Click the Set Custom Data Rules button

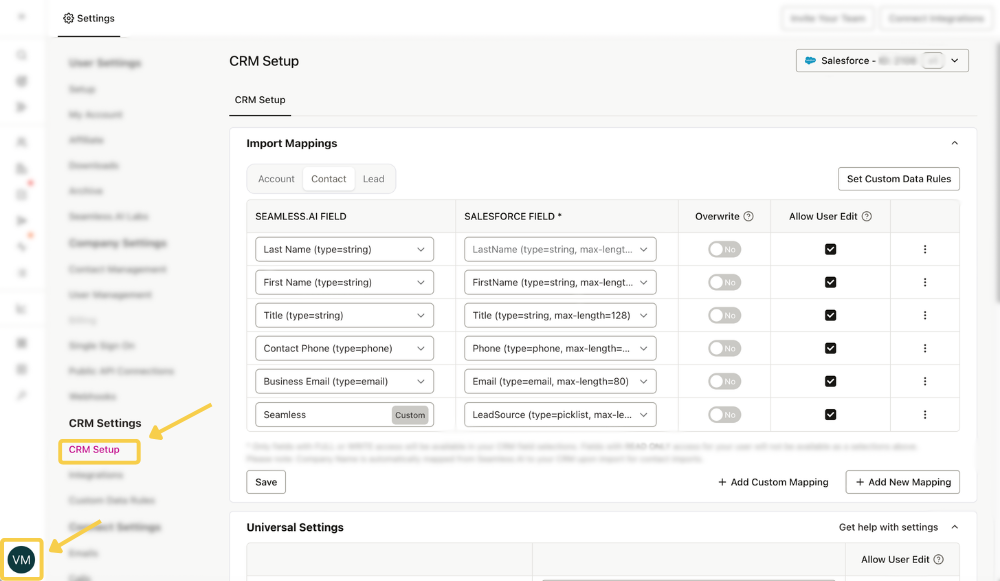898,178
